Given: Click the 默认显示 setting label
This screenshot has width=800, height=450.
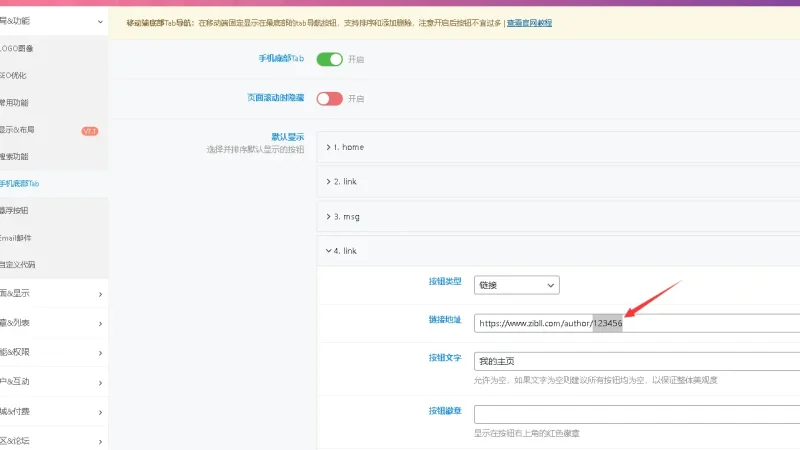Looking at the screenshot, I should 288,137.
